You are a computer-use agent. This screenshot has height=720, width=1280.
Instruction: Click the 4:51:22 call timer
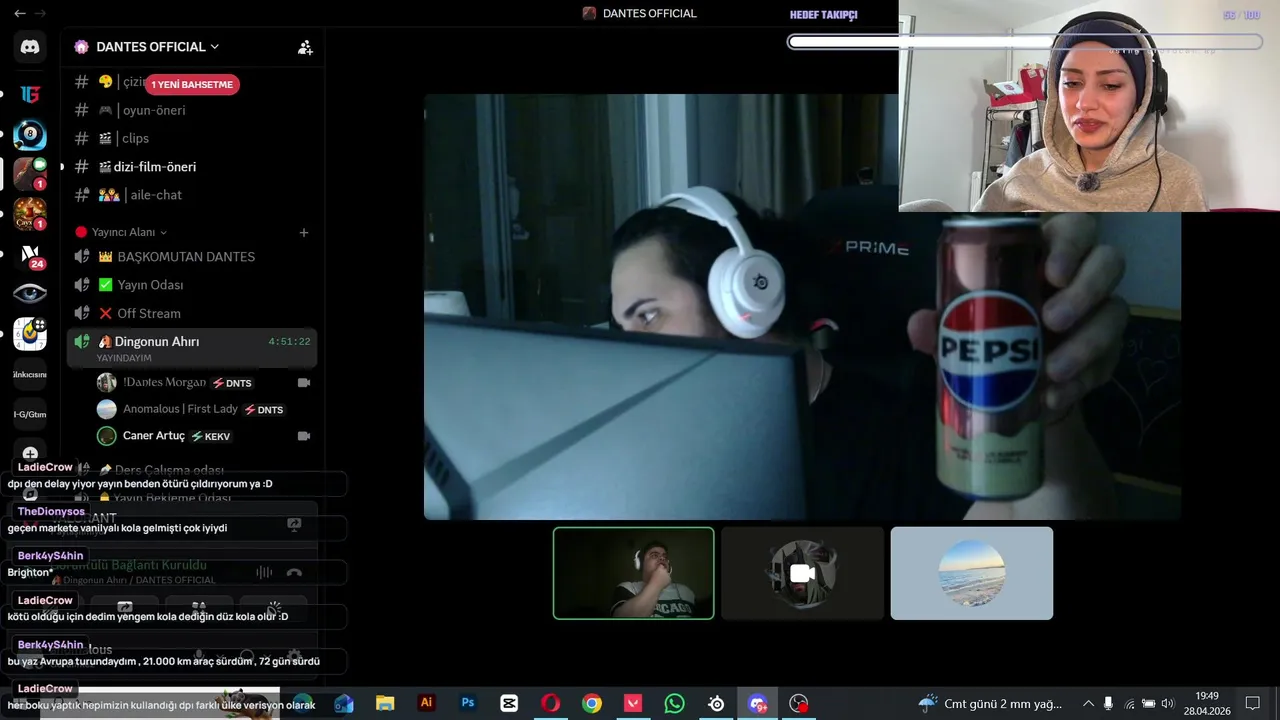coord(289,342)
